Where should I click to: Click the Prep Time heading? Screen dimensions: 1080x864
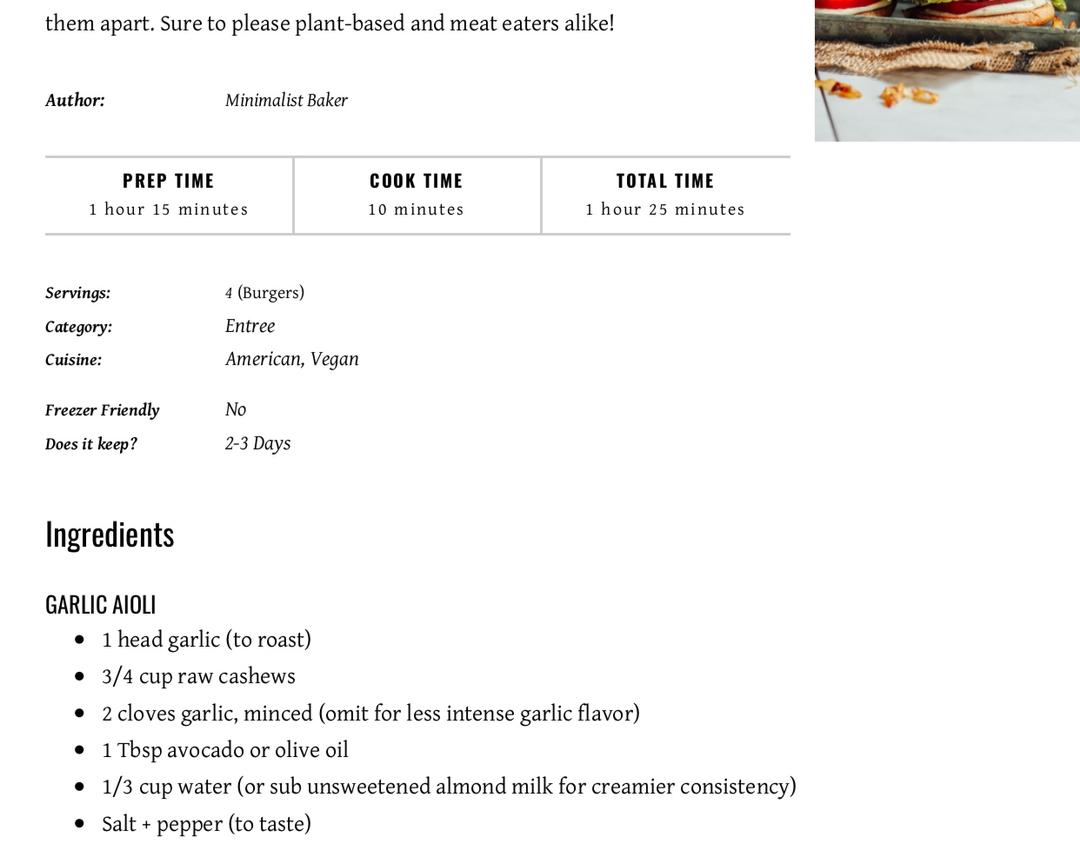168,181
